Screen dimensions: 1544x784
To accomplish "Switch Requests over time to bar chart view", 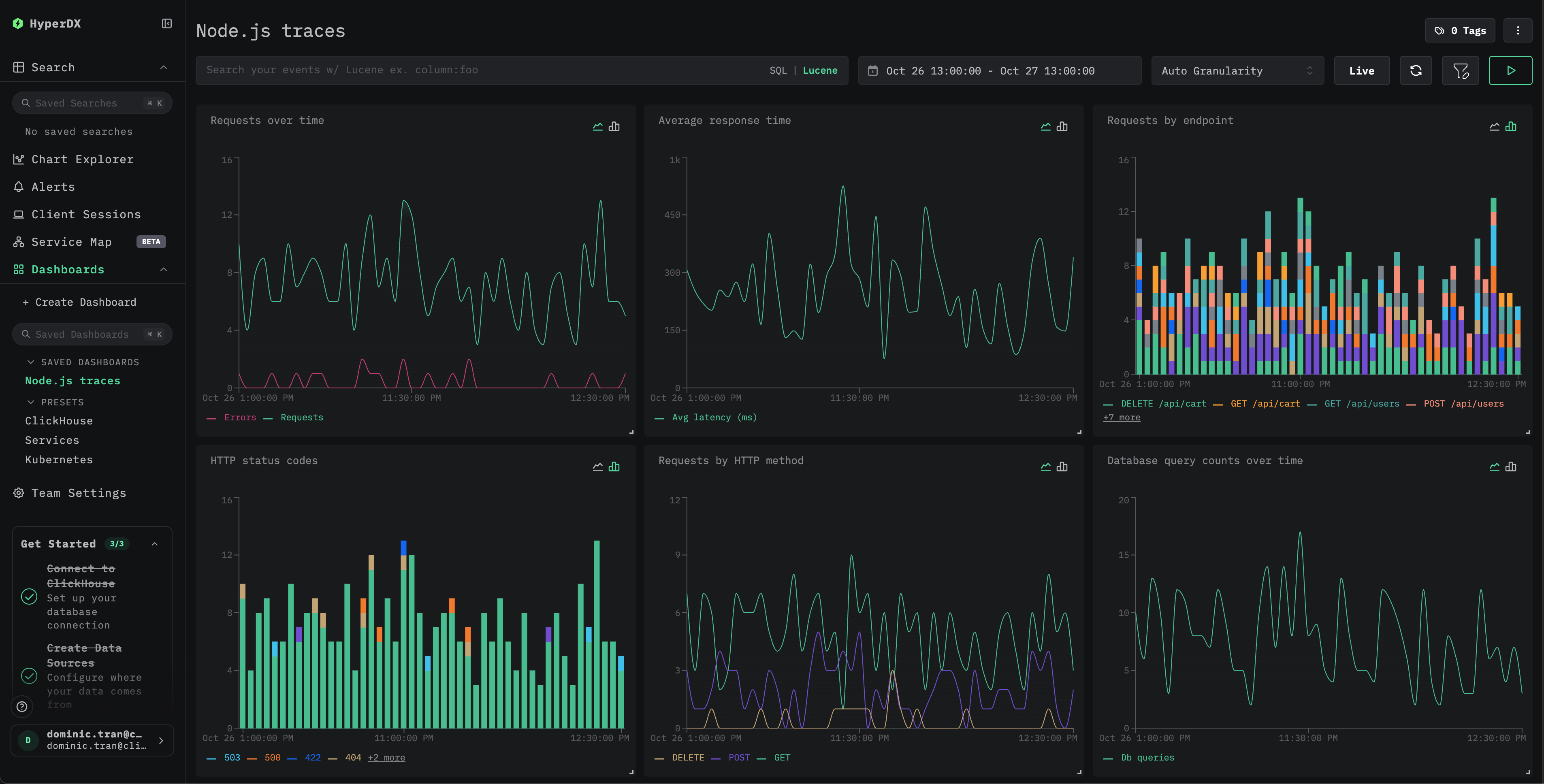I will pyautogui.click(x=614, y=126).
